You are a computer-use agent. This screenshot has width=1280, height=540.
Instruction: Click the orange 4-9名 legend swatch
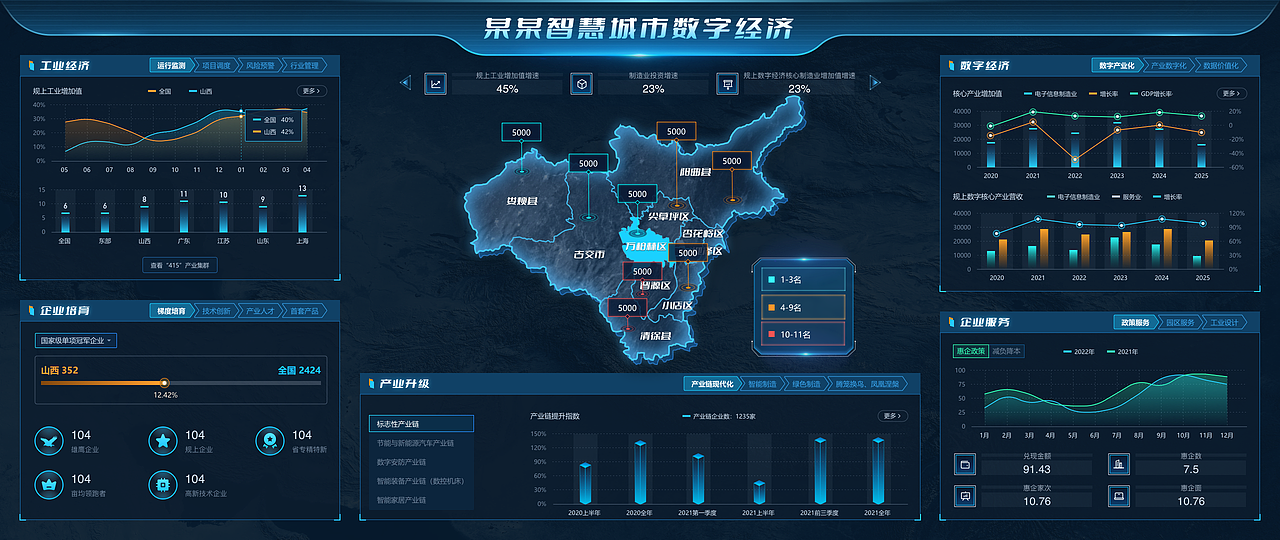point(770,307)
